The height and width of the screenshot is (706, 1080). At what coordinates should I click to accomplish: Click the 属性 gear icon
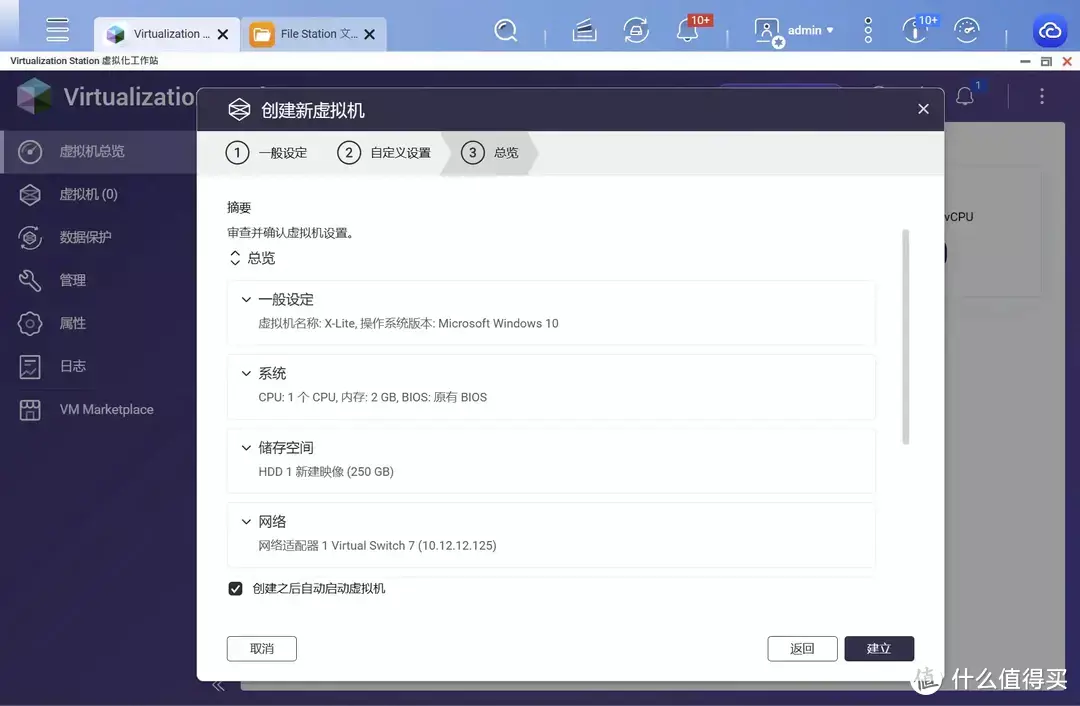coord(30,323)
